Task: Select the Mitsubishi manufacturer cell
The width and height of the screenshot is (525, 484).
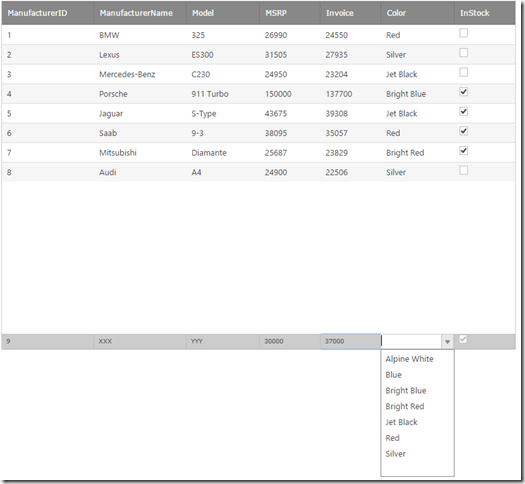Action: (140, 153)
